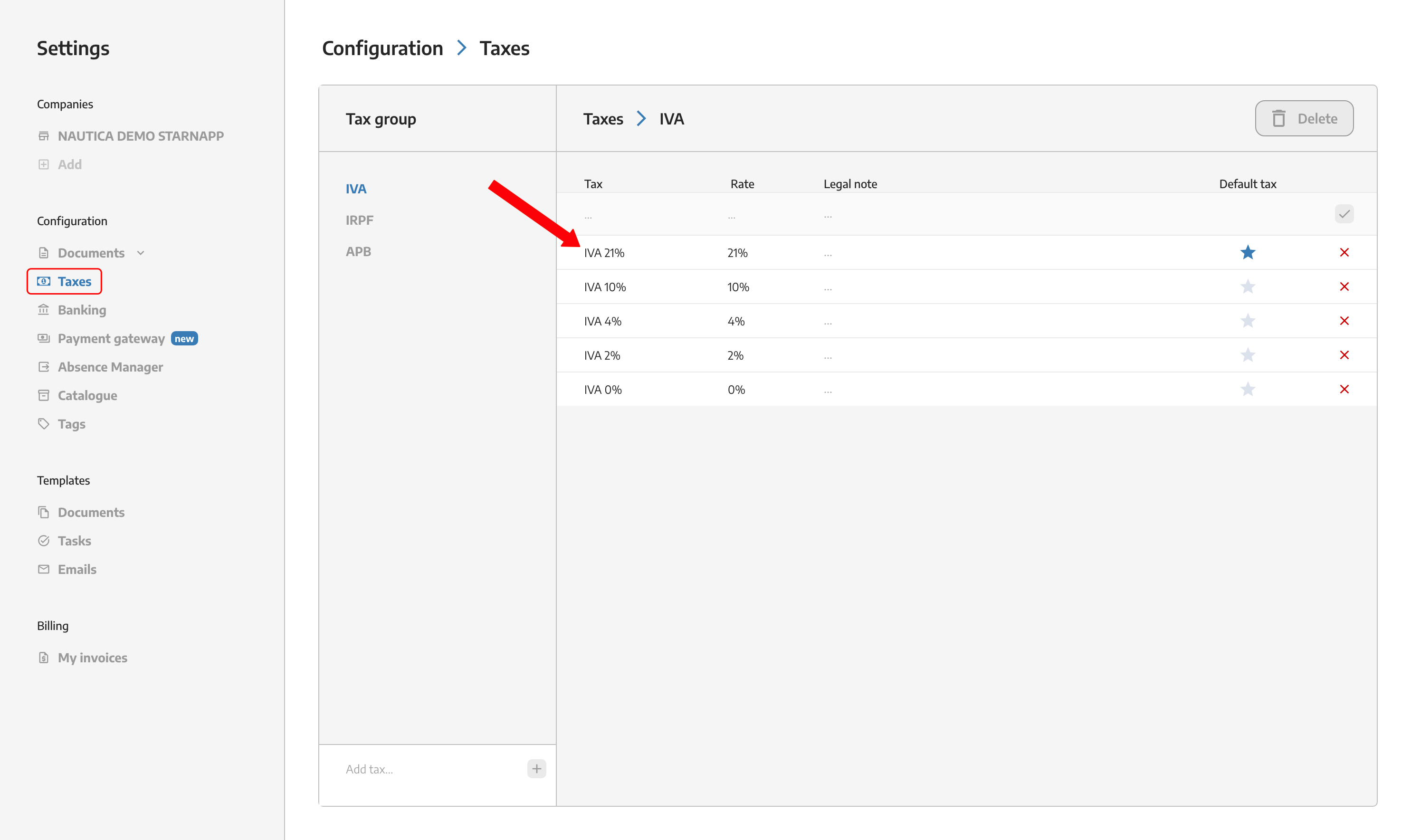
Task: Click the Tasks checkmark circle icon
Action: [x=44, y=541]
